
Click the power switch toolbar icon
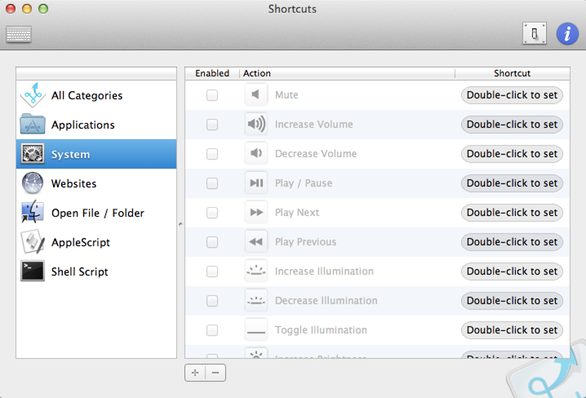click(534, 34)
